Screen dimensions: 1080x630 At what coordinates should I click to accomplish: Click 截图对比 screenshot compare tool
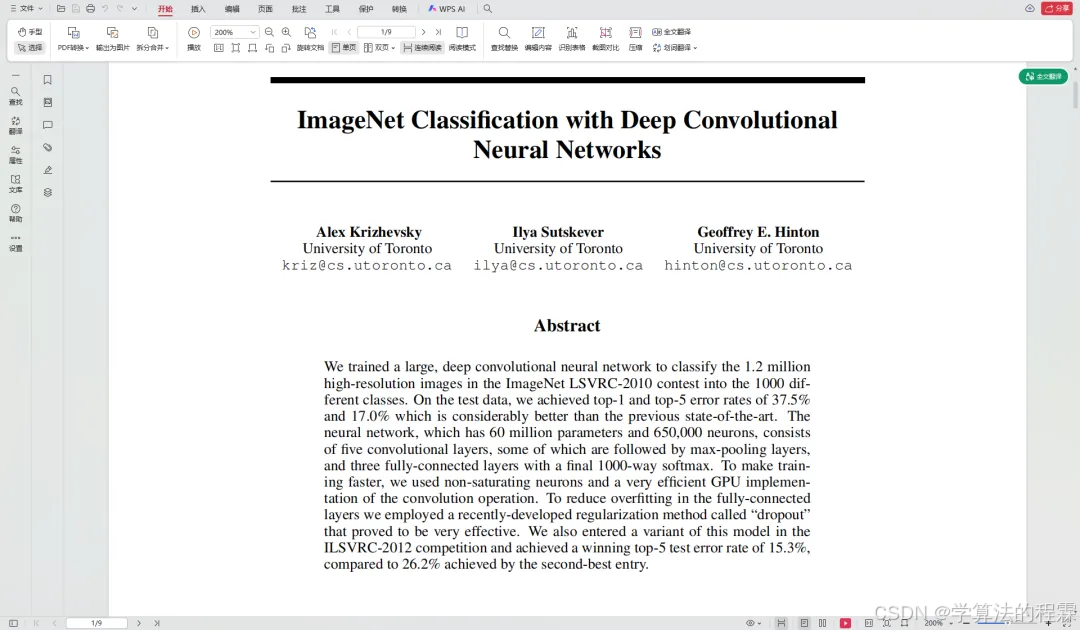click(x=605, y=39)
